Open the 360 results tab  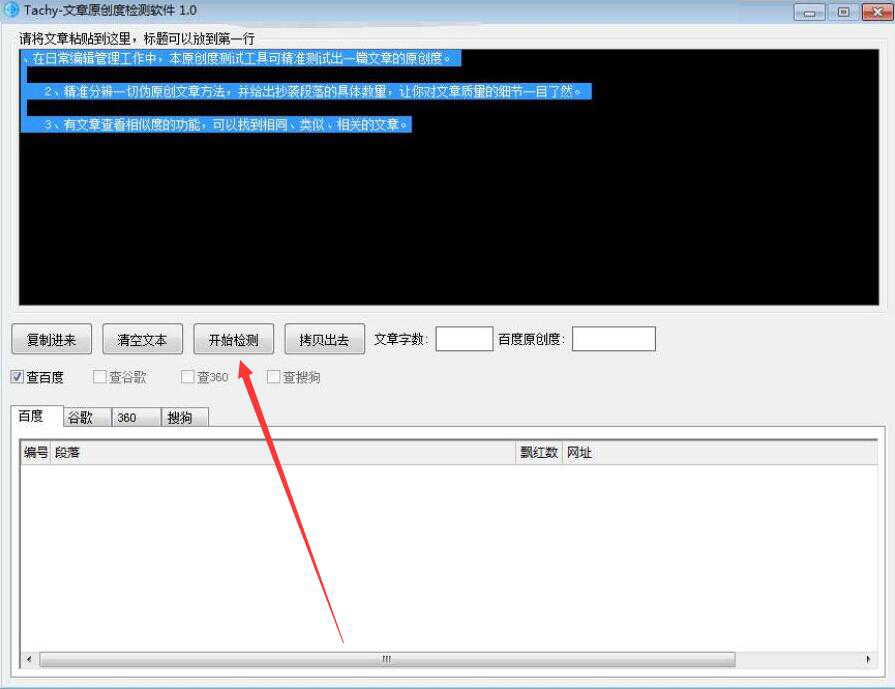pos(136,418)
